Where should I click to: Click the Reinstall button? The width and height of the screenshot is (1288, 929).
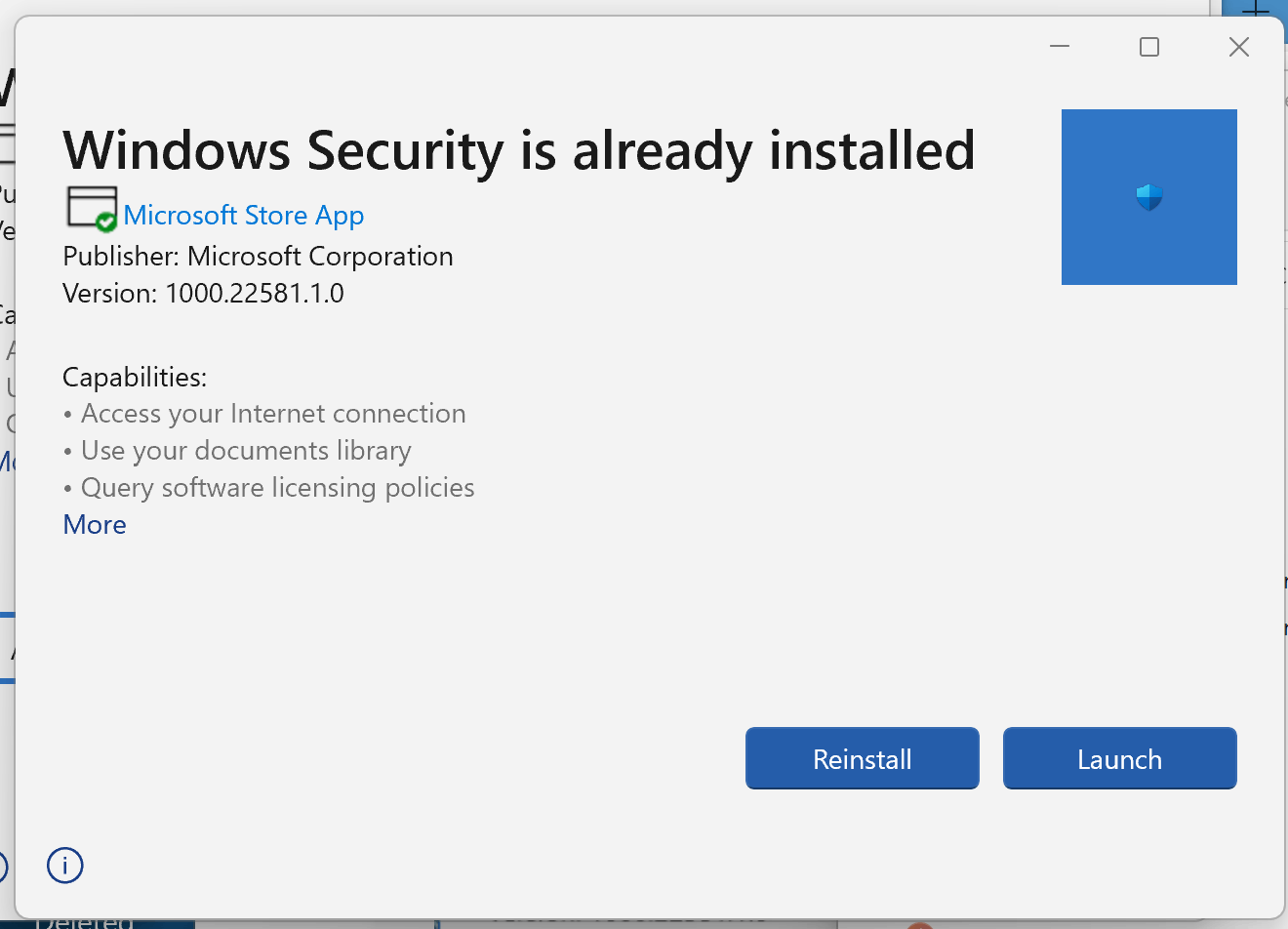point(863,758)
